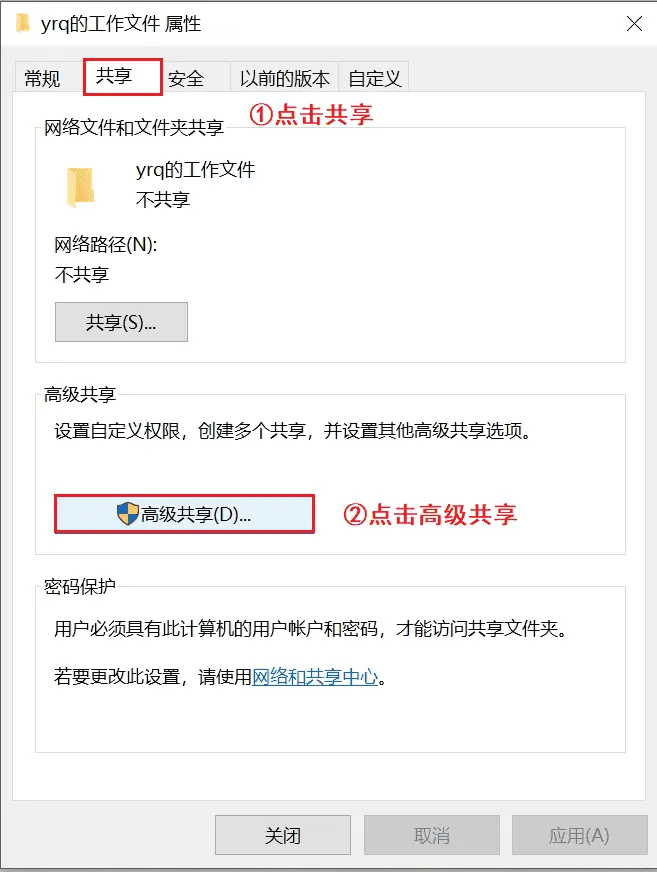Click the red ①点击共享 annotation
This screenshot has width=657, height=872.
[310, 115]
